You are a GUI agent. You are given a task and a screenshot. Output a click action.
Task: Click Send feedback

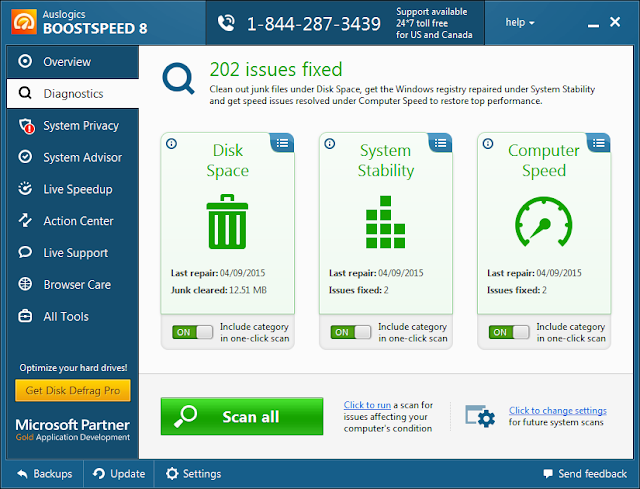tap(585, 474)
